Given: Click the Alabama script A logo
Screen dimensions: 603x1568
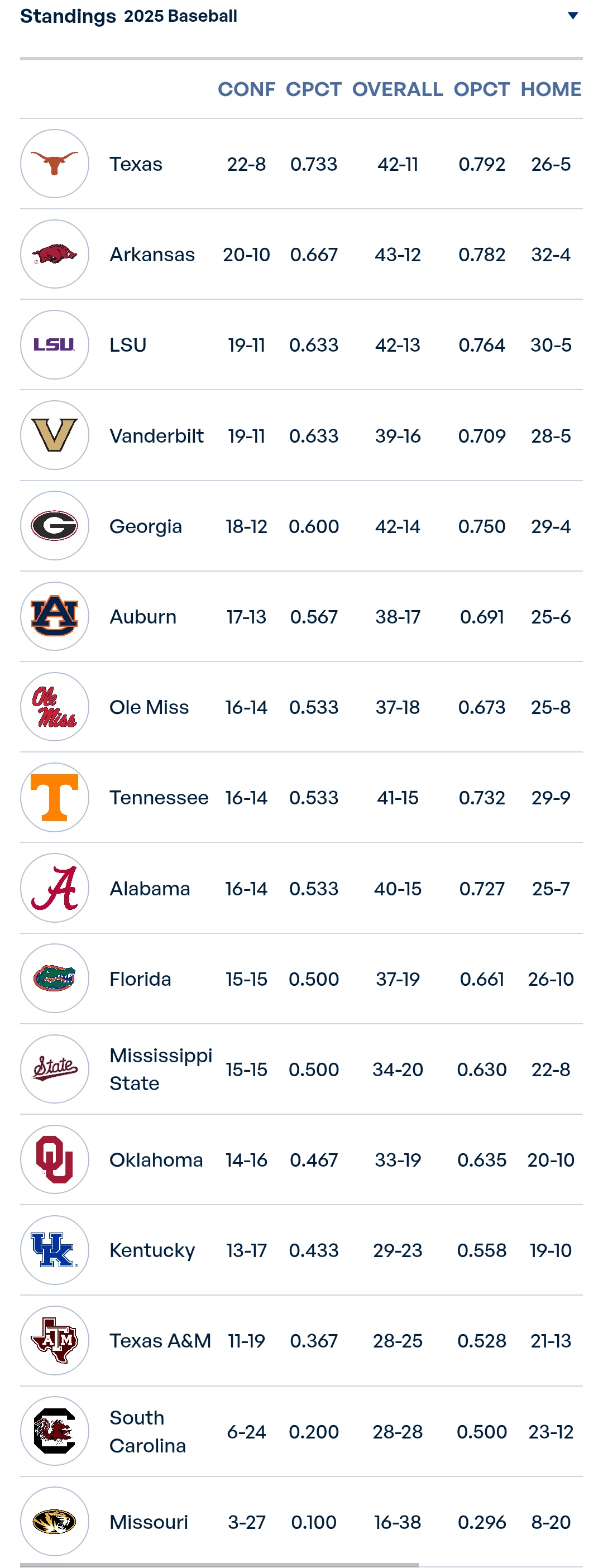Looking at the screenshot, I should pyautogui.click(x=55, y=888).
